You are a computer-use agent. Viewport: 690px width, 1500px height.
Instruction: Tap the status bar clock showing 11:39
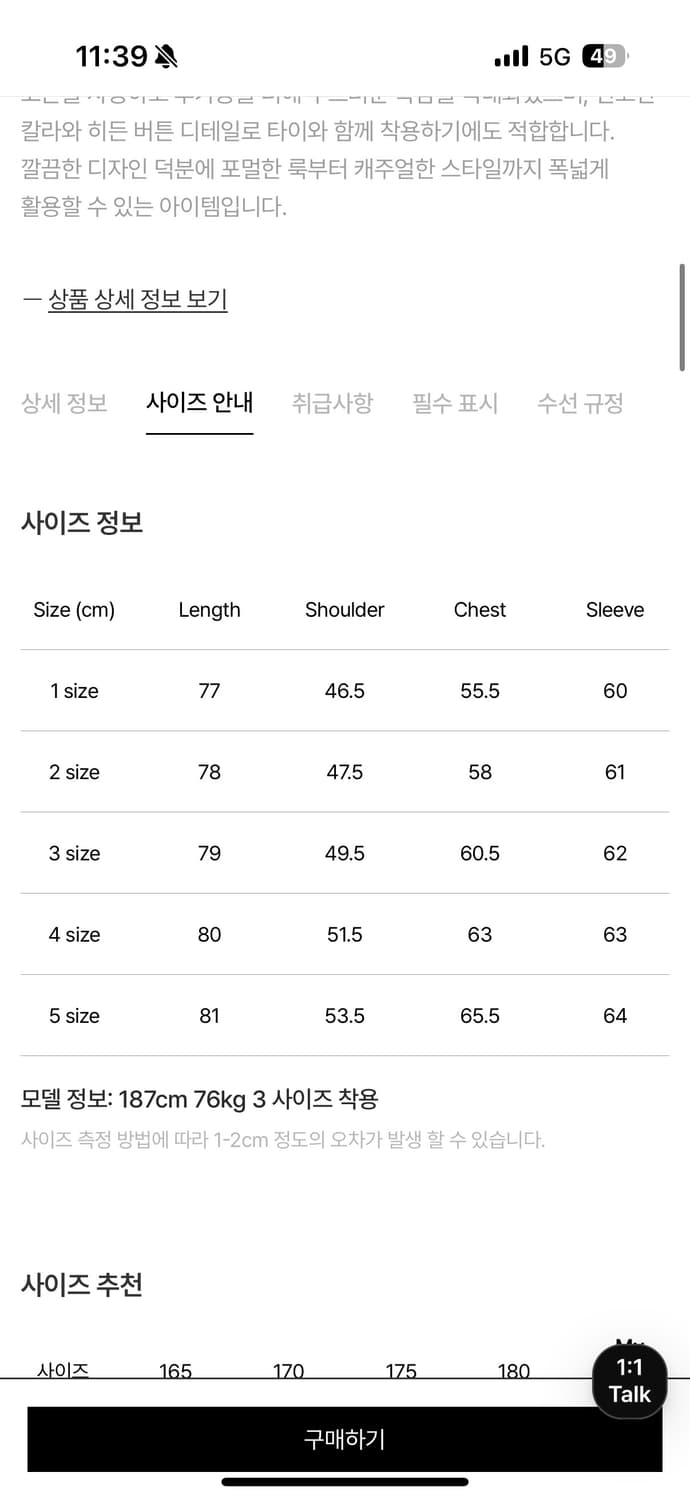[x=112, y=57]
